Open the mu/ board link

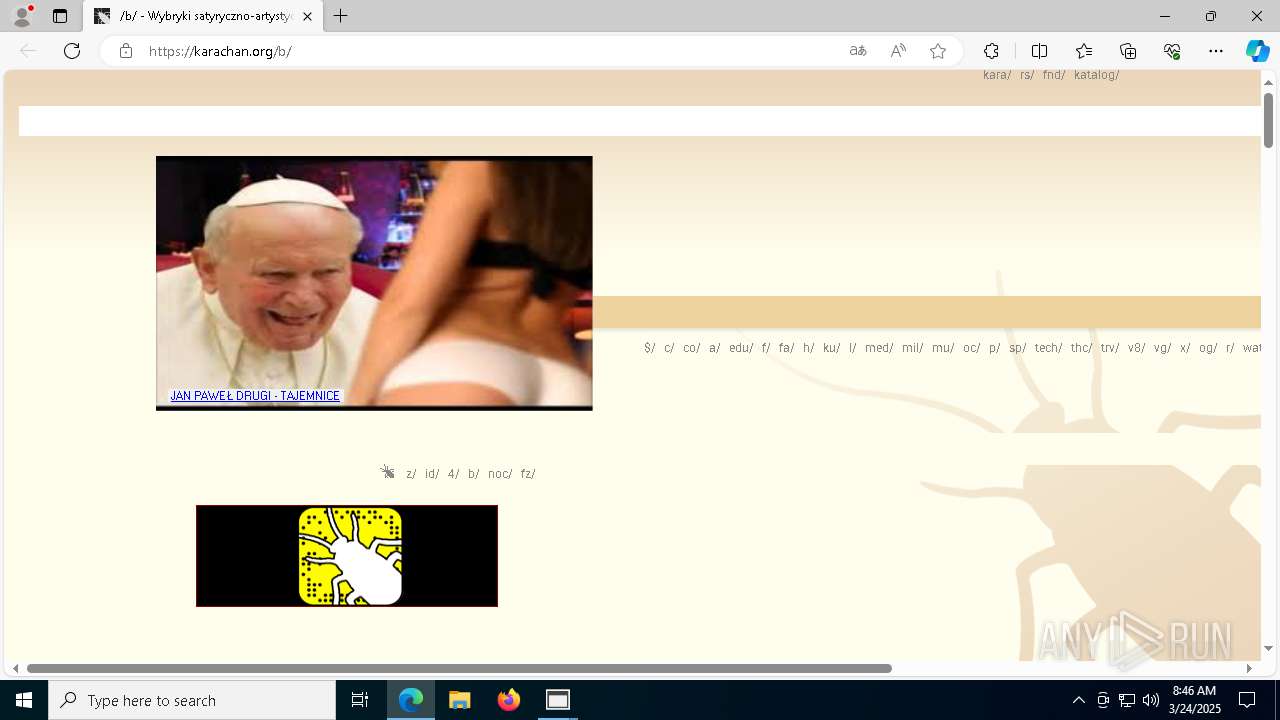[x=943, y=348]
